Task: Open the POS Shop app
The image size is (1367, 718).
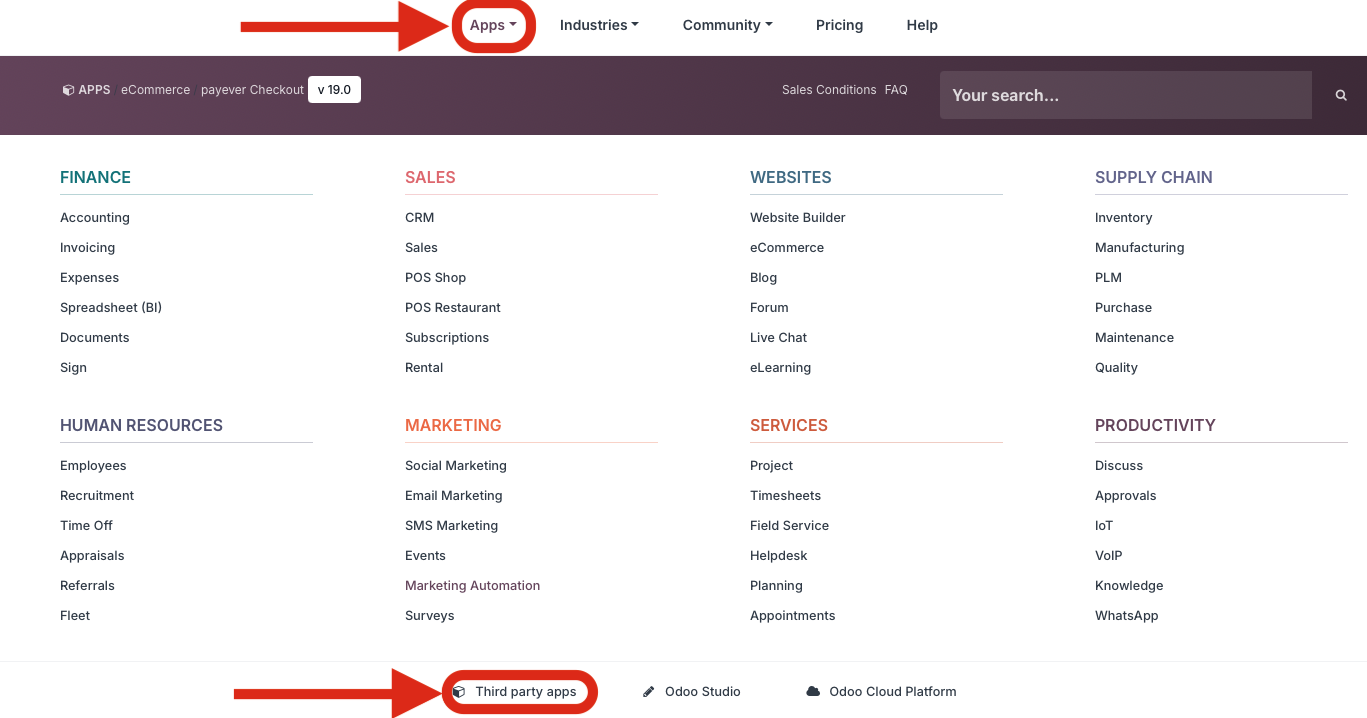Action: (x=435, y=277)
